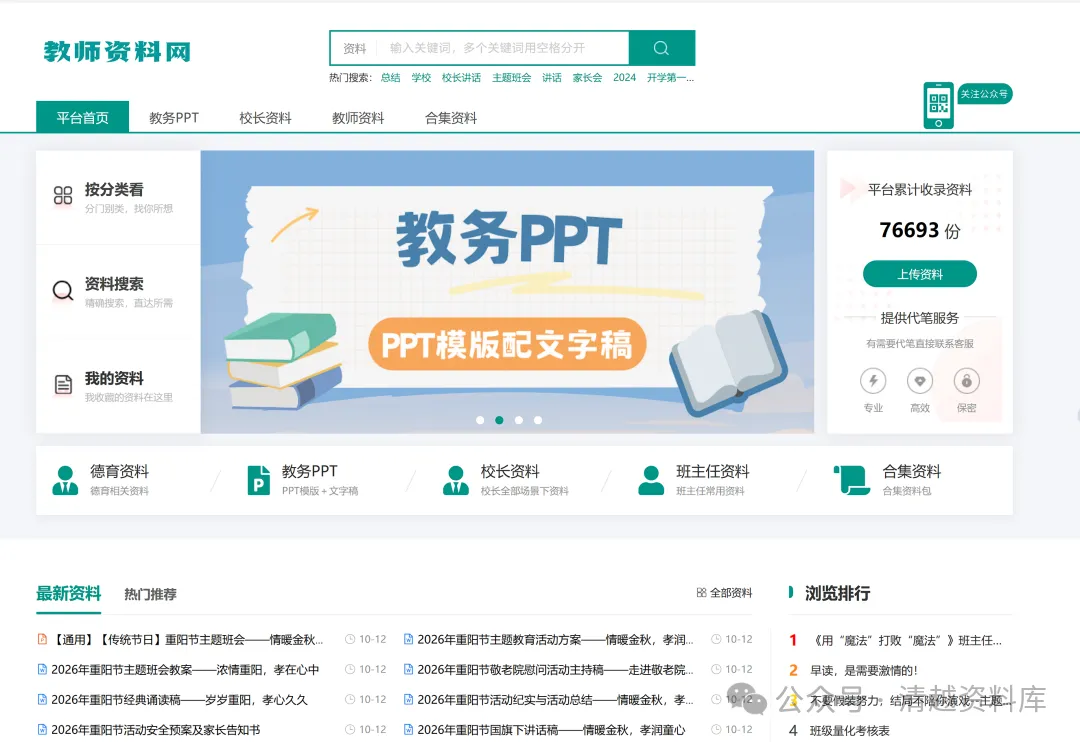Click the orange file icon beside 【通用】 row

pyautogui.click(x=42, y=639)
